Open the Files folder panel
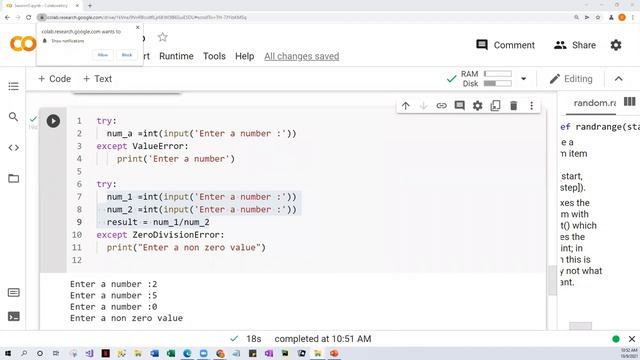This screenshot has width=640, height=360. (x=13, y=178)
